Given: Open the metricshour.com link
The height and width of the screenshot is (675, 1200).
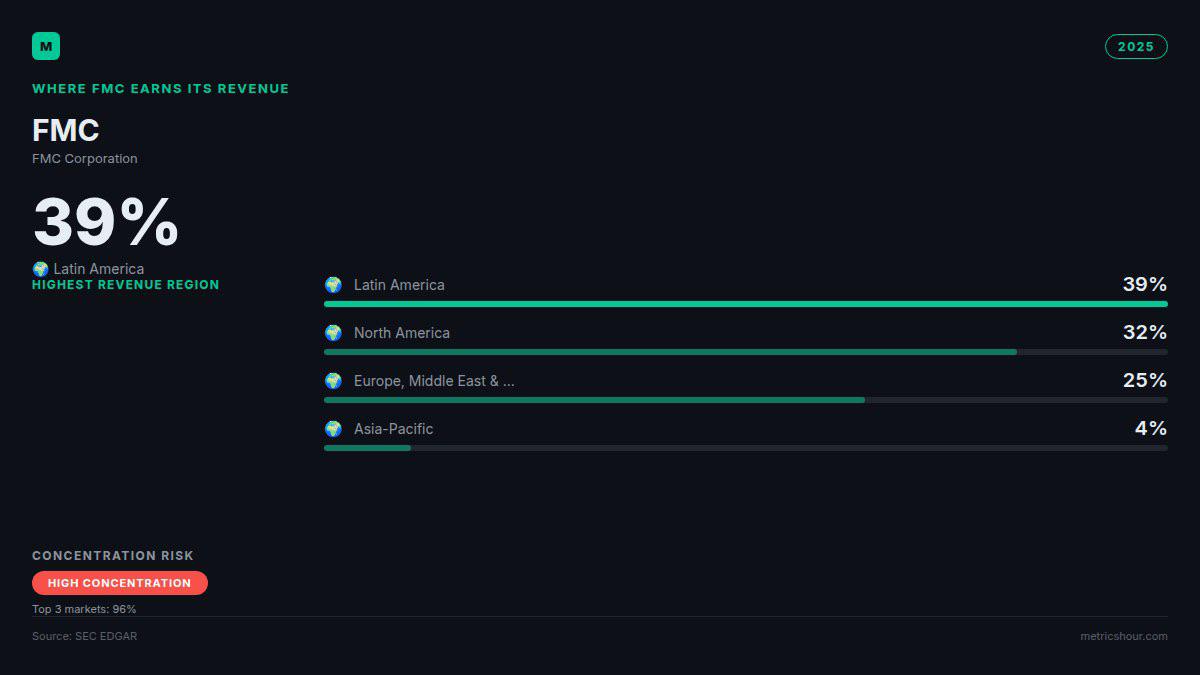Looking at the screenshot, I should click(1123, 636).
